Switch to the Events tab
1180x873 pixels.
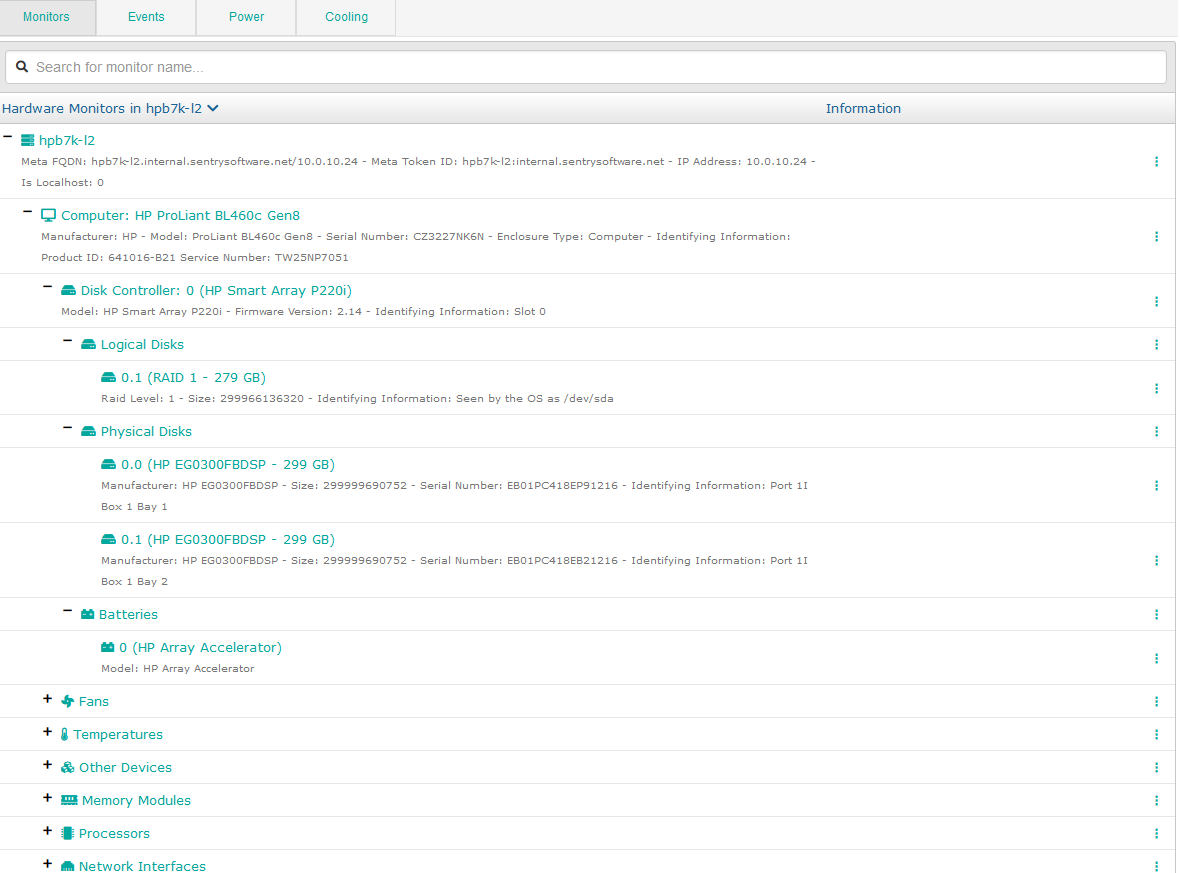146,17
